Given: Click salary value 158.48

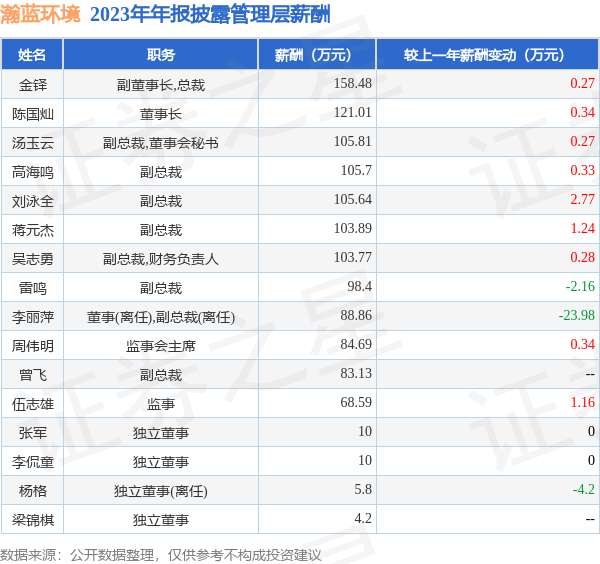Looking at the screenshot, I should pyautogui.click(x=352, y=83).
